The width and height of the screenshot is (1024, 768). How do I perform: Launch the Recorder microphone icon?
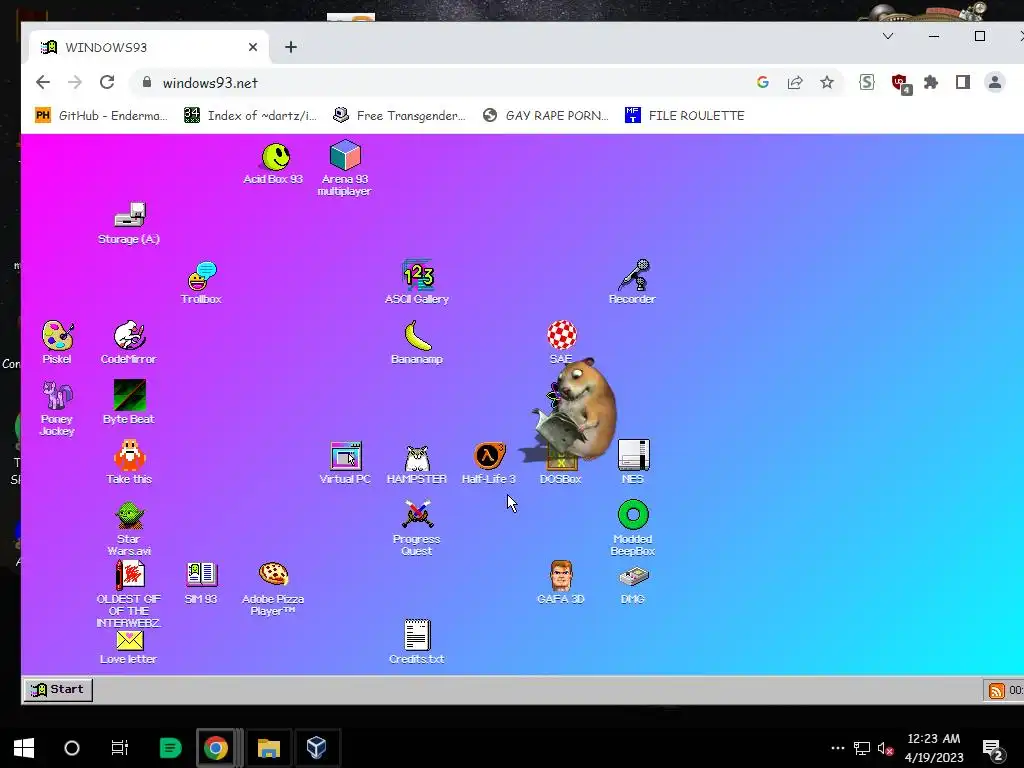tap(632, 283)
